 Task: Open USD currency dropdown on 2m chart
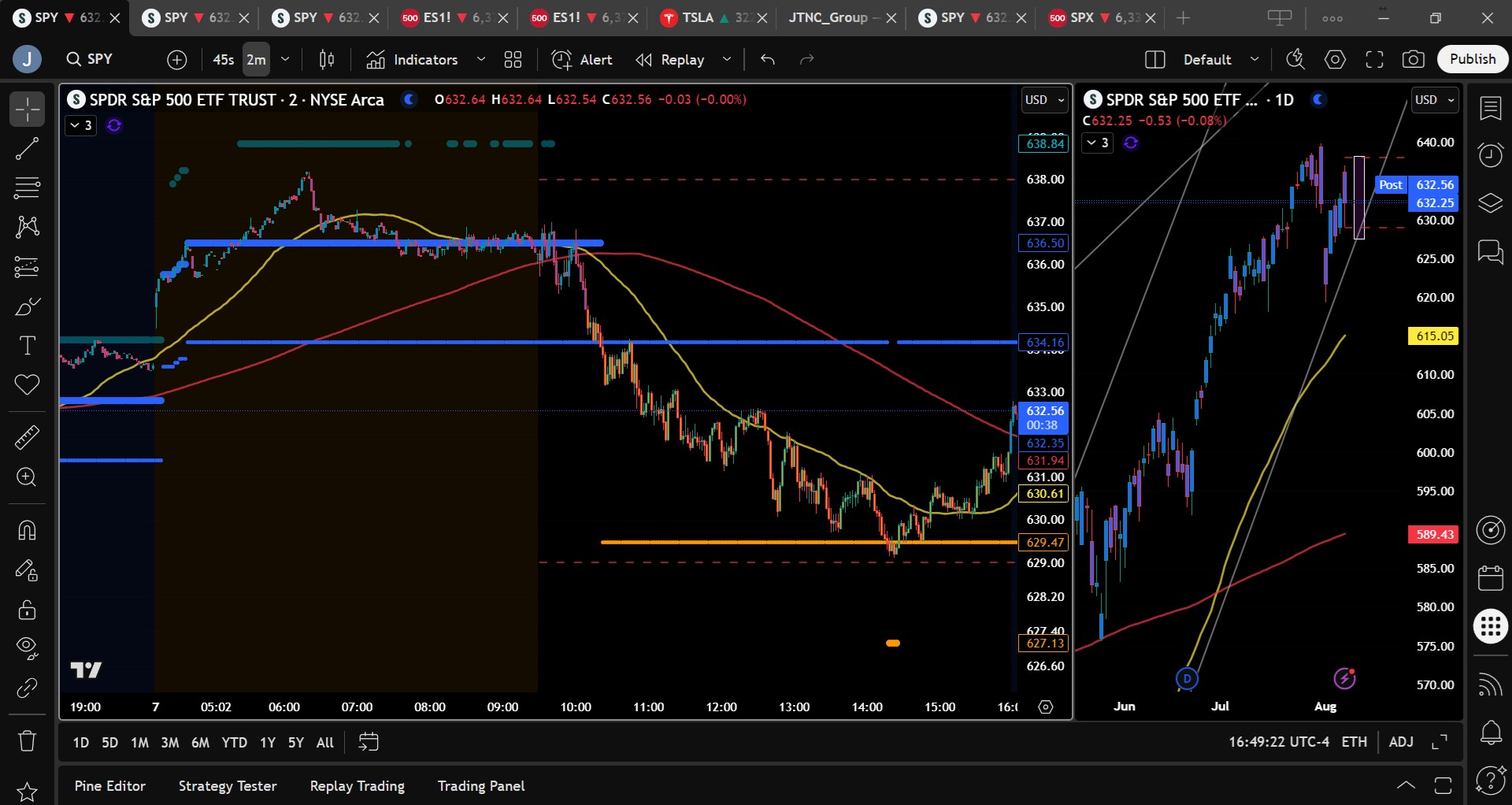(1044, 100)
